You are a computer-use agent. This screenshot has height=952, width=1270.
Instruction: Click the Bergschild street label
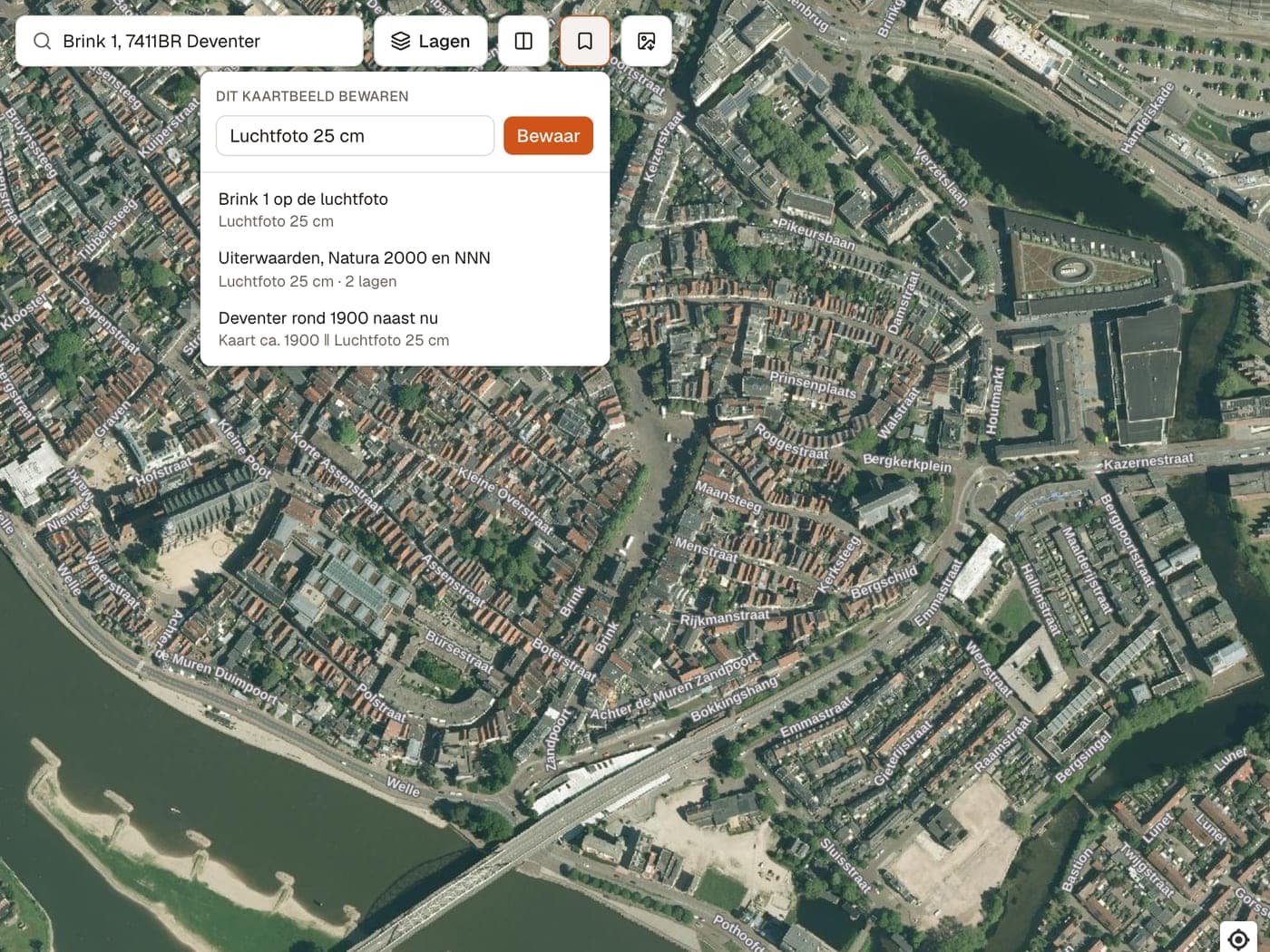pyautogui.click(x=884, y=581)
